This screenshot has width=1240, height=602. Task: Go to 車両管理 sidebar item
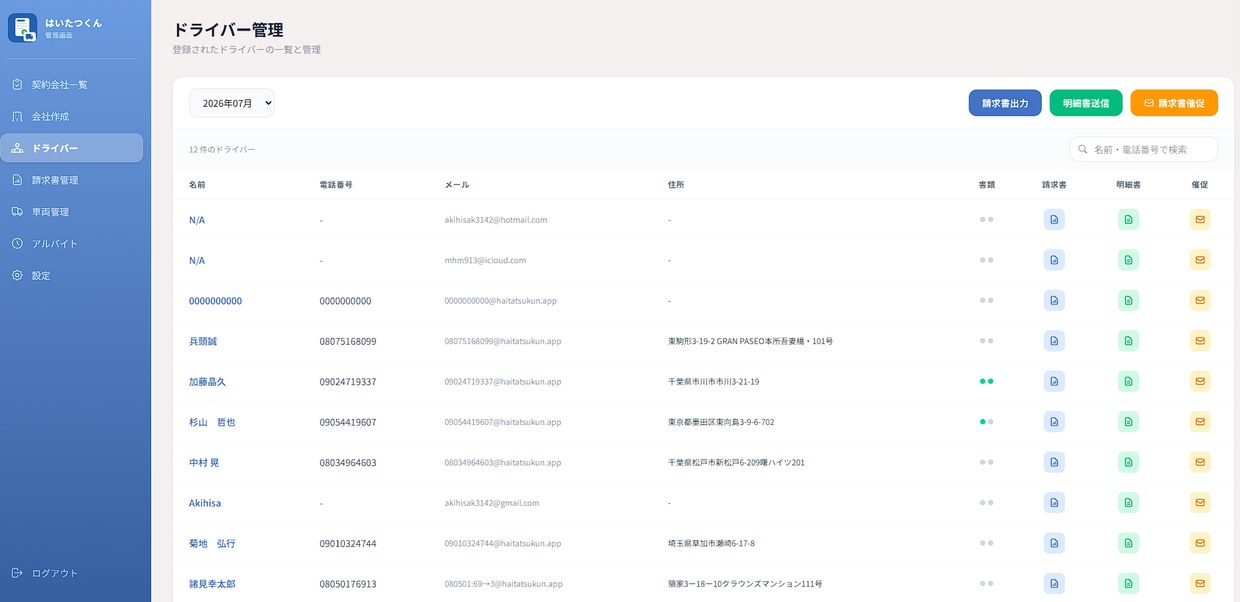tap(71, 212)
